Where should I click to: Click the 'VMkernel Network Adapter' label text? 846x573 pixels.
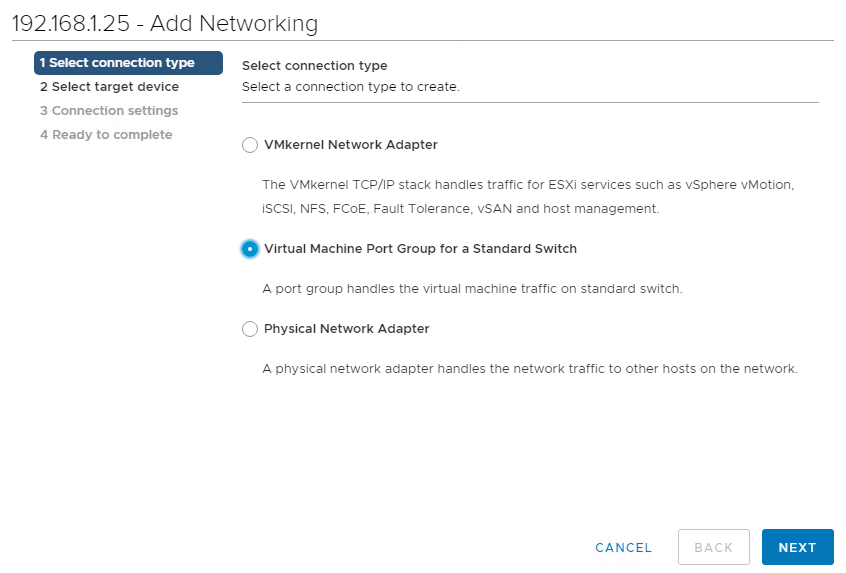351,145
